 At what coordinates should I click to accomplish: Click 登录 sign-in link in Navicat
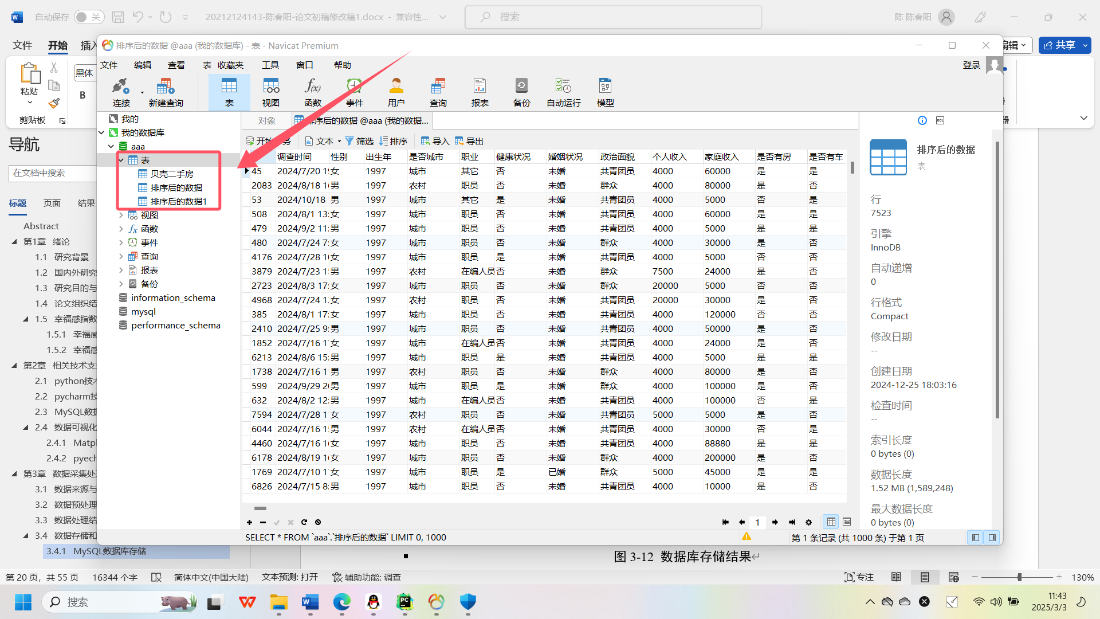(971, 65)
